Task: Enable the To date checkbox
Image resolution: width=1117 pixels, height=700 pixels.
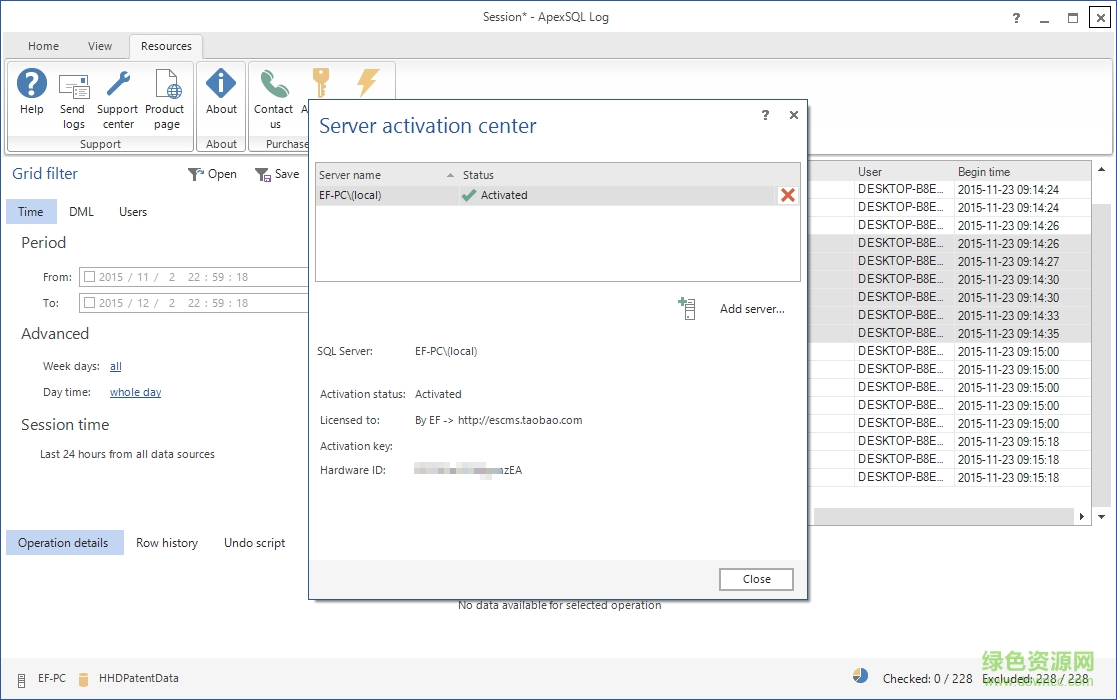Action: [x=90, y=303]
